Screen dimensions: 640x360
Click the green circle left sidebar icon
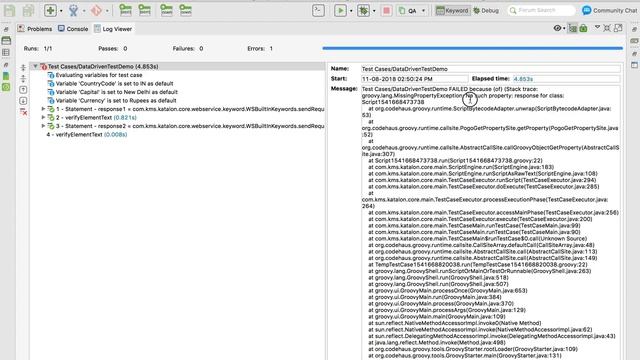coord(6,87)
